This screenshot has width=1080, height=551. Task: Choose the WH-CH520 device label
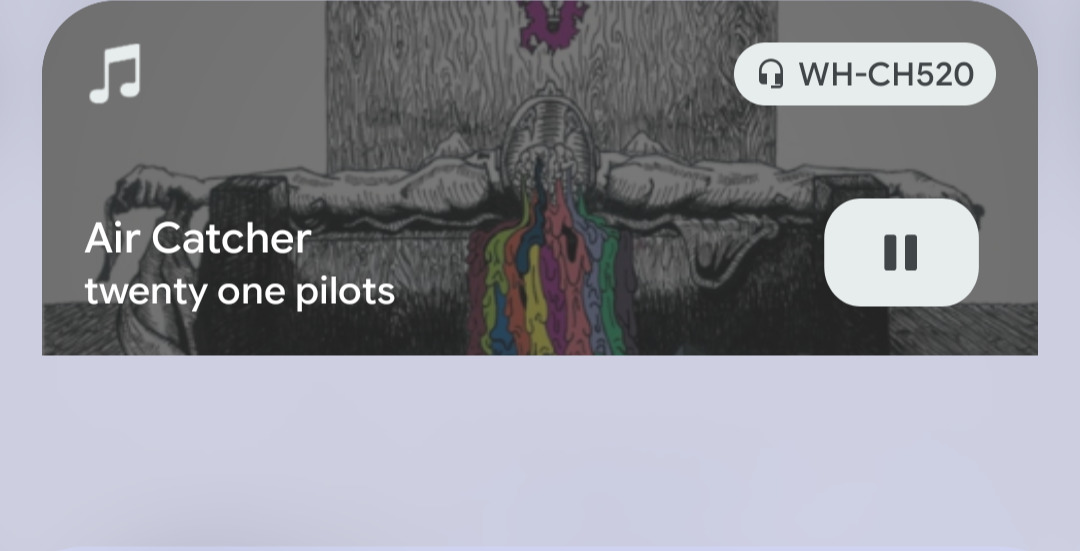coord(886,74)
